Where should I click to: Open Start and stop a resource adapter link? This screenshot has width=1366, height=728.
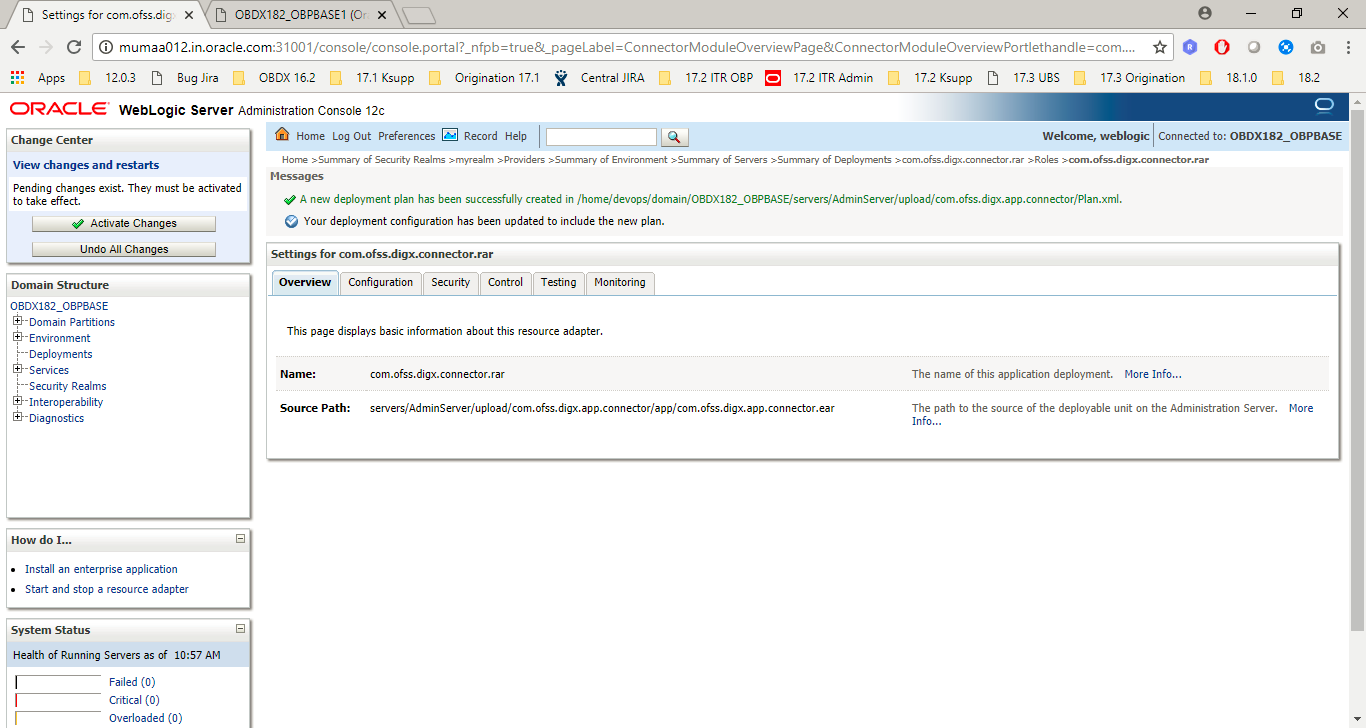[x=107, y=589]
